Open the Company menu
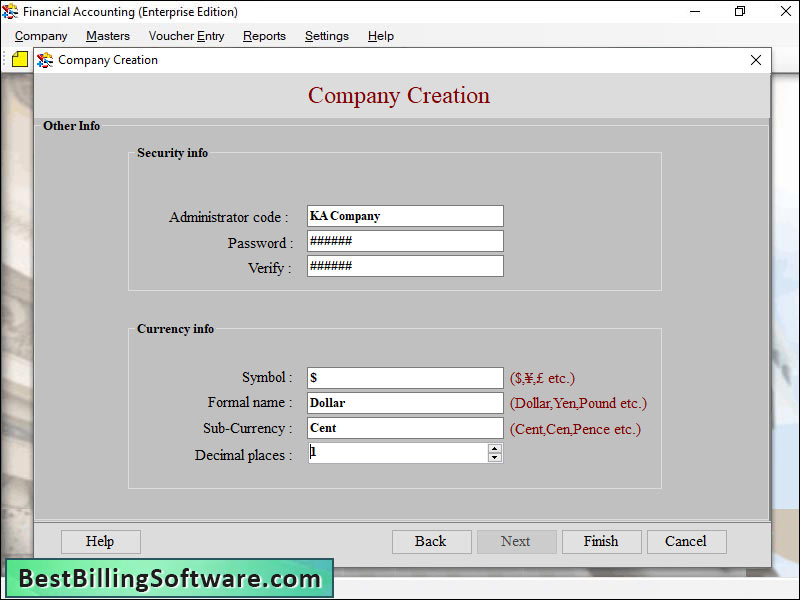This screenshot has width=800, height=600. pyautogui.click(x=40, y=36)
